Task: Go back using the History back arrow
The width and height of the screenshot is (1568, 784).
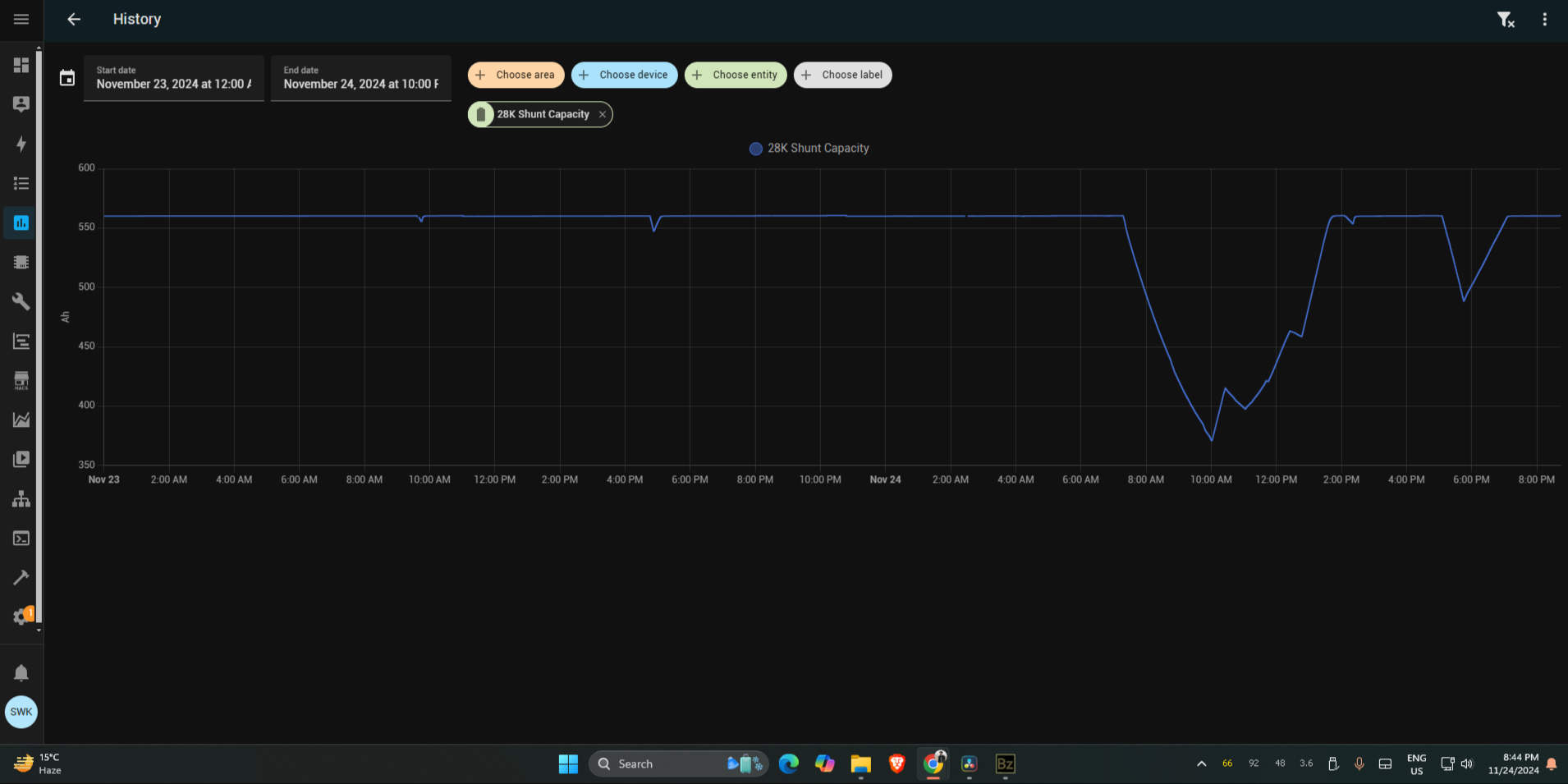Action: coord(74,19)
